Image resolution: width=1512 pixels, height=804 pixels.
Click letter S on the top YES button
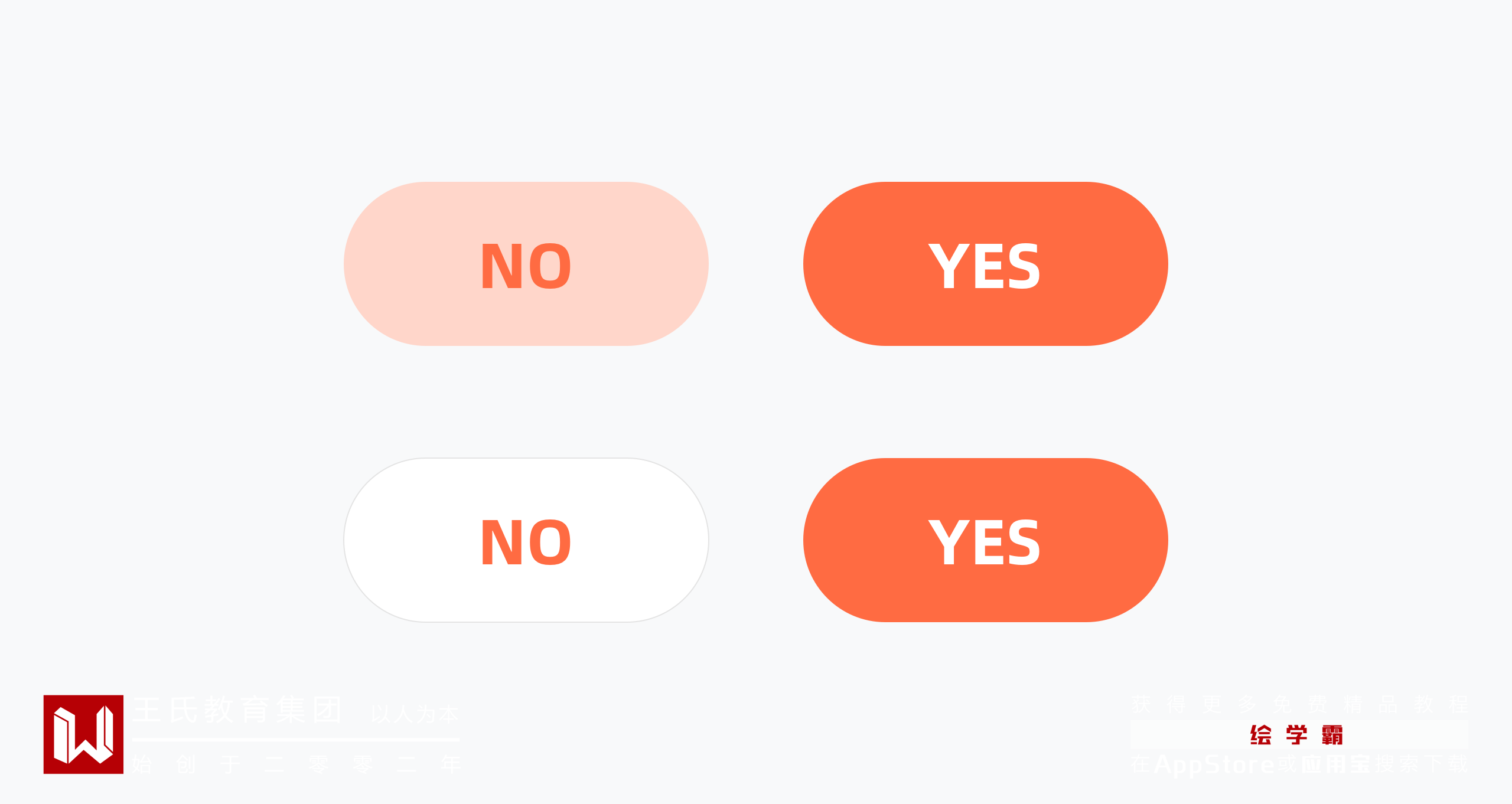pos(1024,266)
